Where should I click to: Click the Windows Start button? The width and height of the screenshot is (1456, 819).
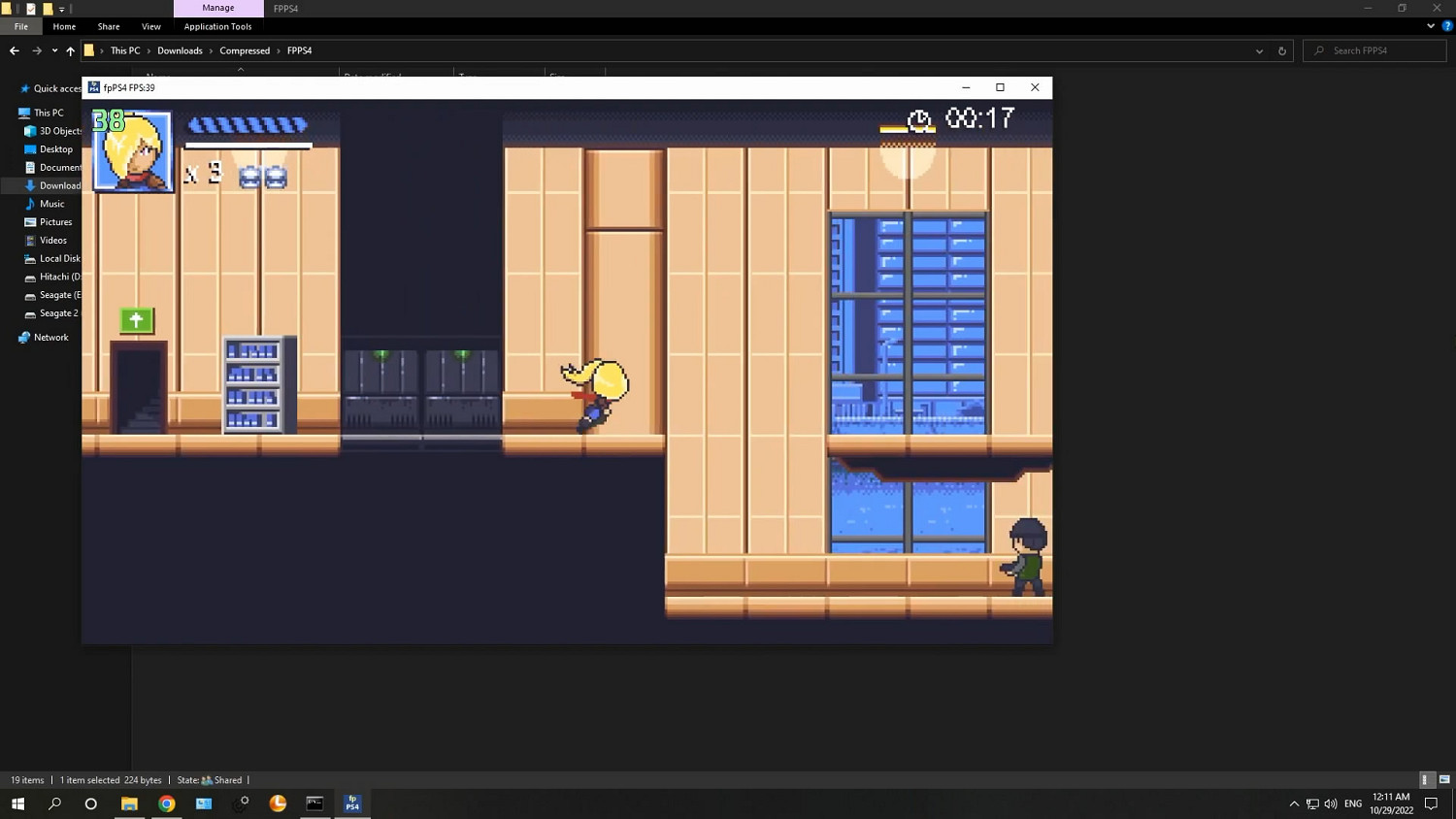coord(17,803)
